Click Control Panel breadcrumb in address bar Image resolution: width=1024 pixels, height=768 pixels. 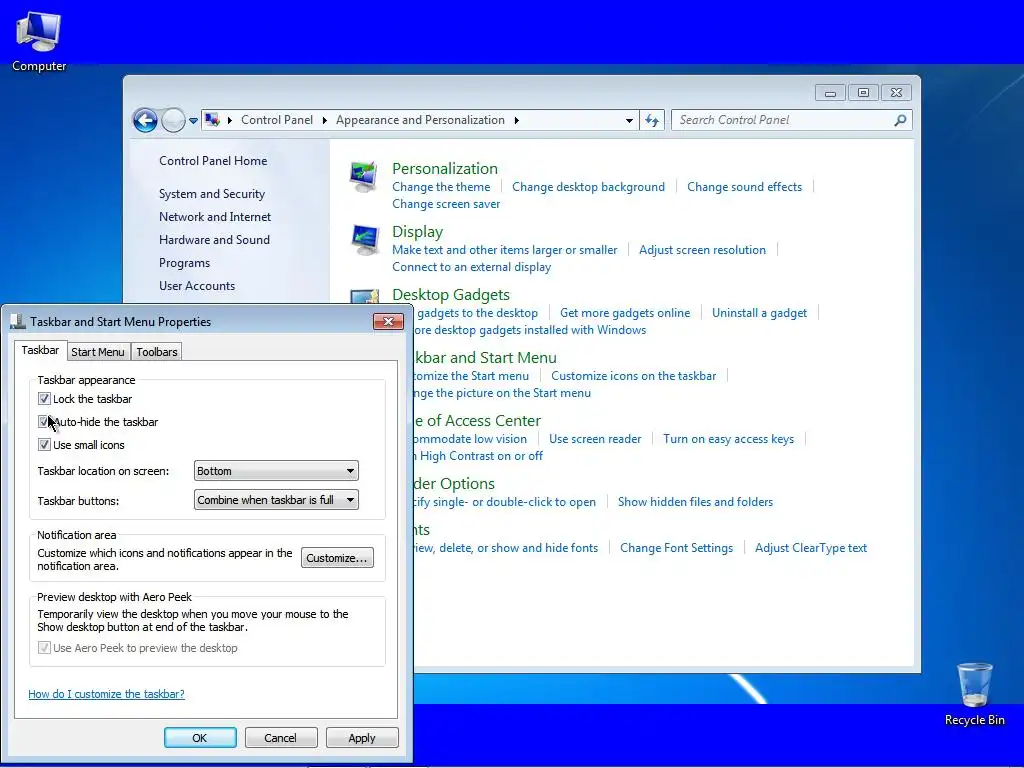[277, 120]
